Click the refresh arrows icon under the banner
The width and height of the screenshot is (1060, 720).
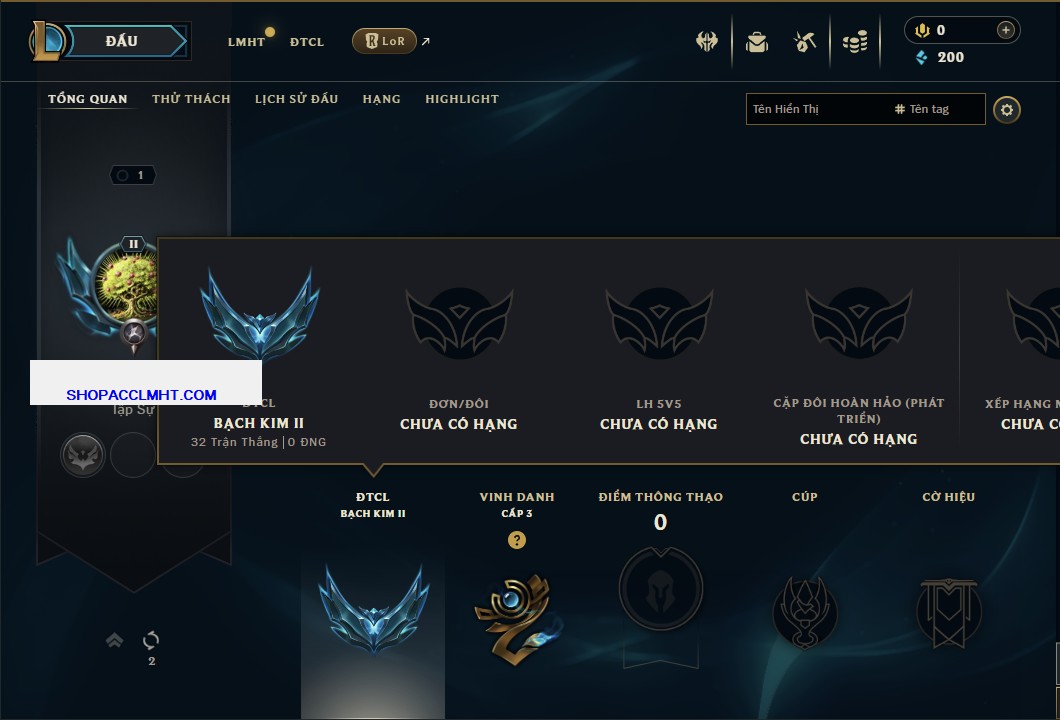coord(151,640)
